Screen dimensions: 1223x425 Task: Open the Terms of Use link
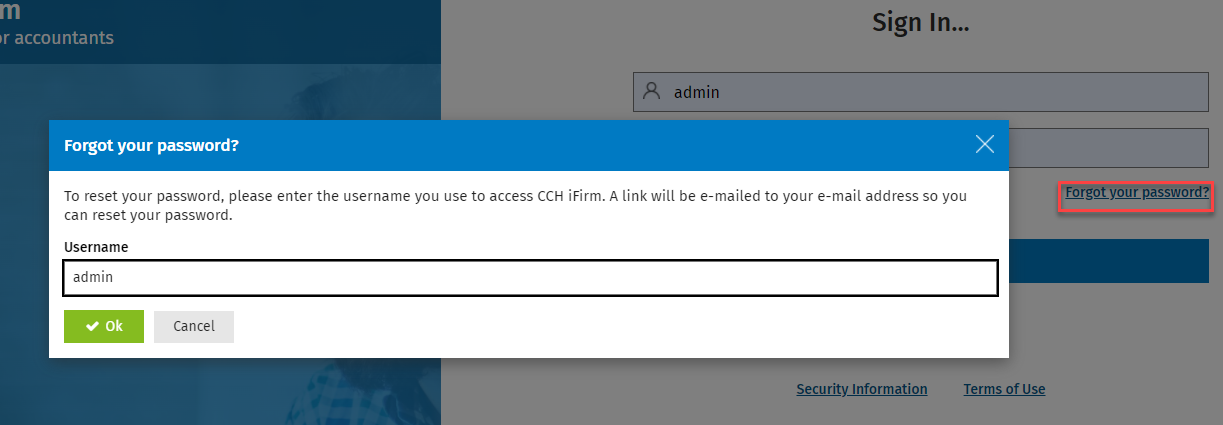[1004, 389]
